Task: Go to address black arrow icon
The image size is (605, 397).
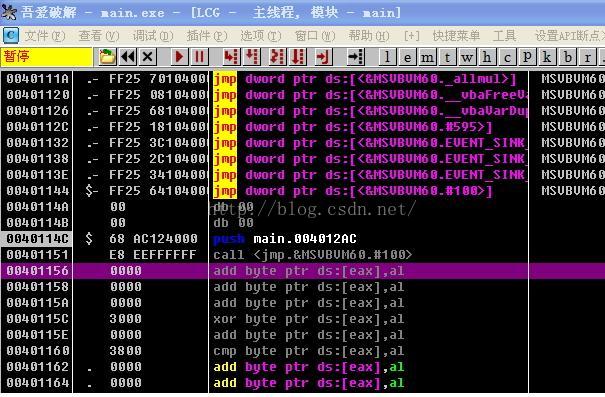Action: point(355,57)
